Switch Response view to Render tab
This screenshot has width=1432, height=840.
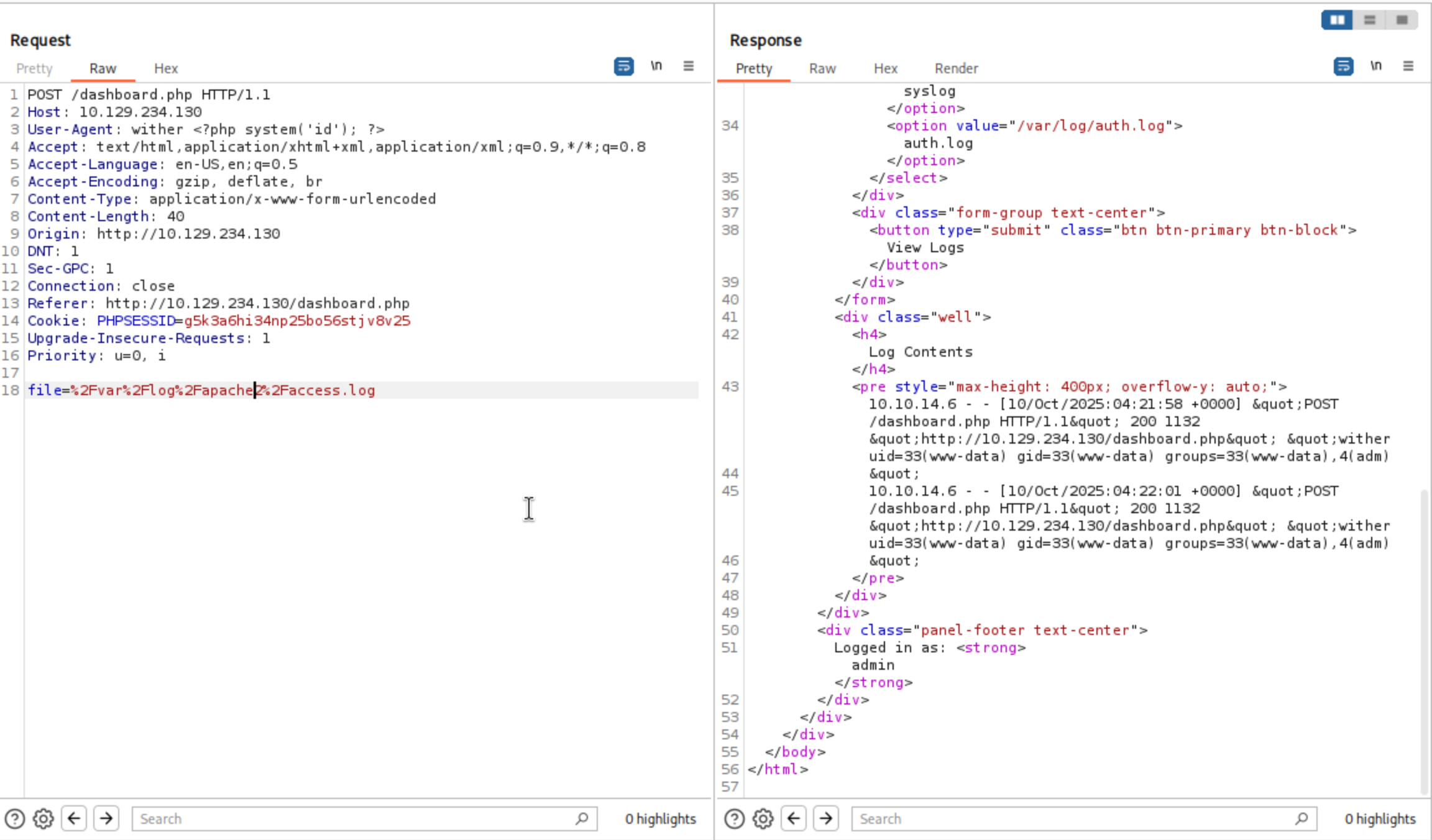click(x=956, y=68)
